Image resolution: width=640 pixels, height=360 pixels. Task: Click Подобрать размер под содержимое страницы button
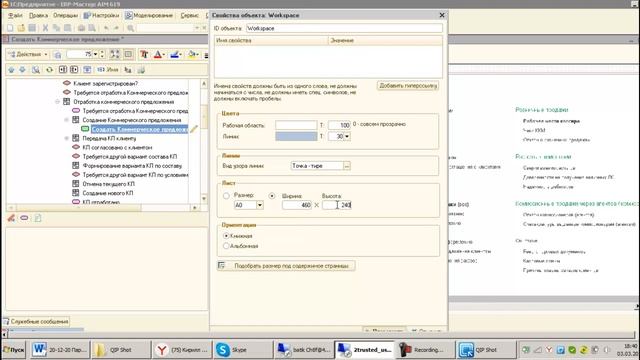[286, 266]
